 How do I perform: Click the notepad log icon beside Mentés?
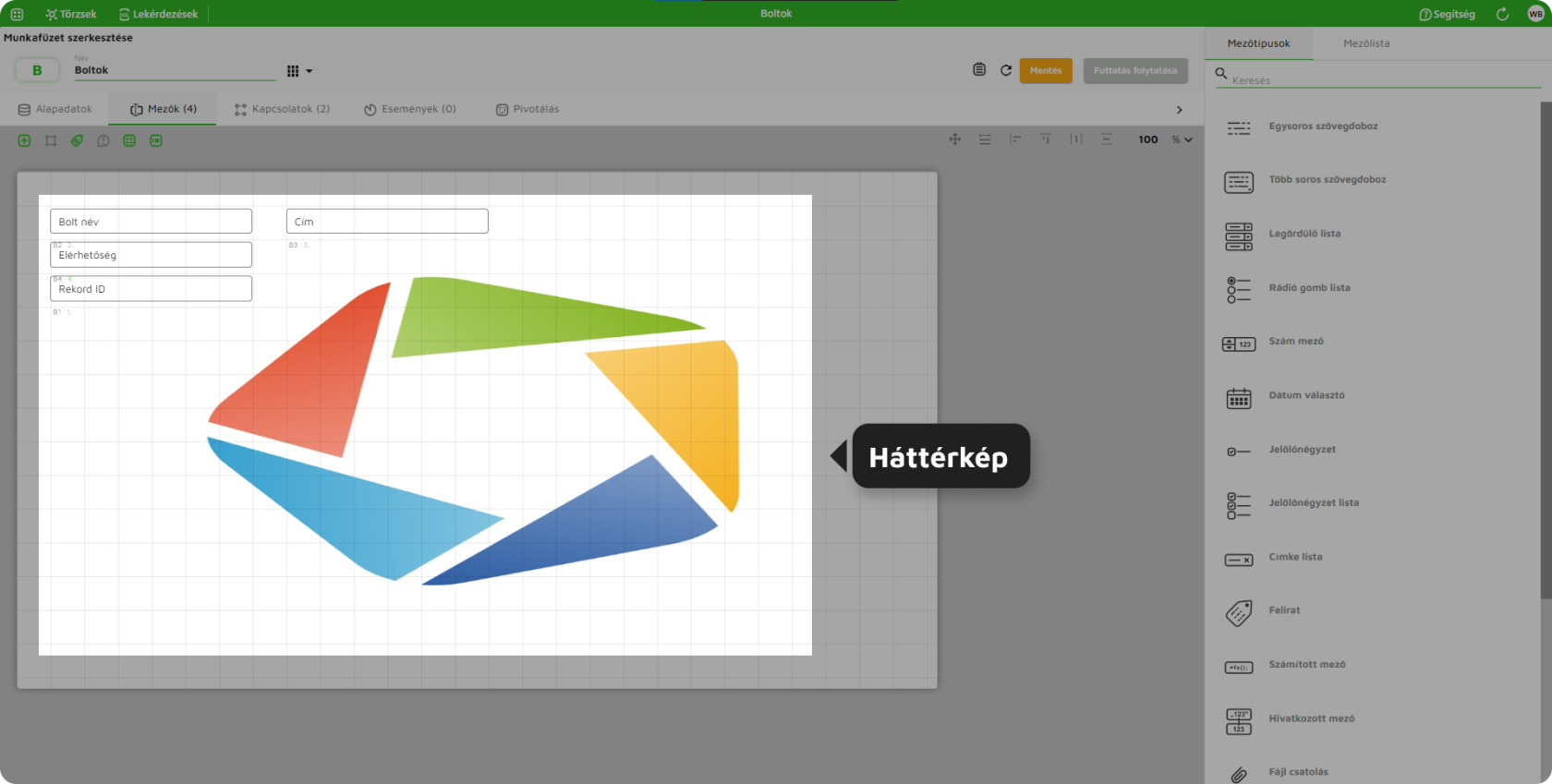(x=979, y=70)
